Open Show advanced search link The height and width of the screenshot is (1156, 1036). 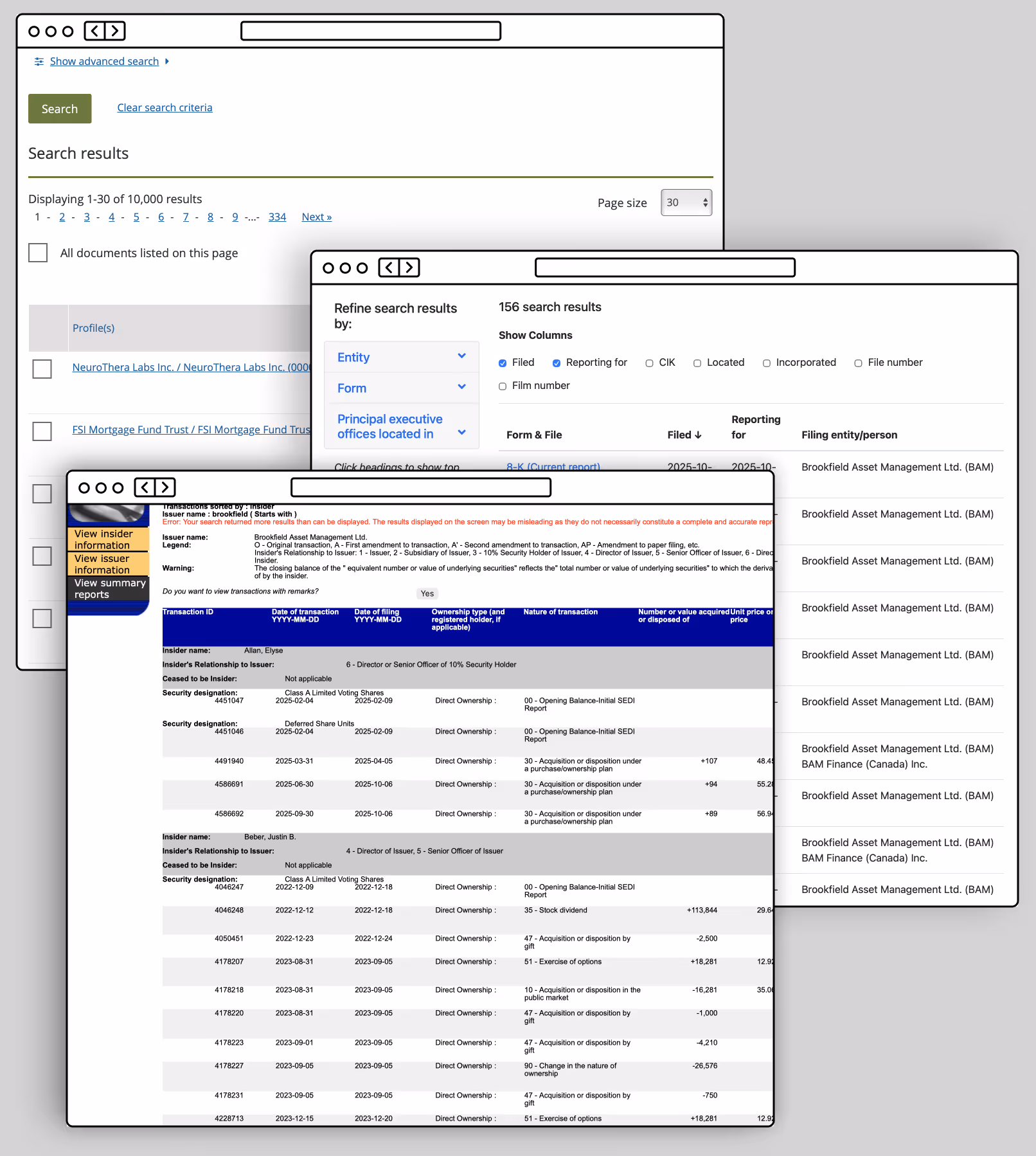104,62
